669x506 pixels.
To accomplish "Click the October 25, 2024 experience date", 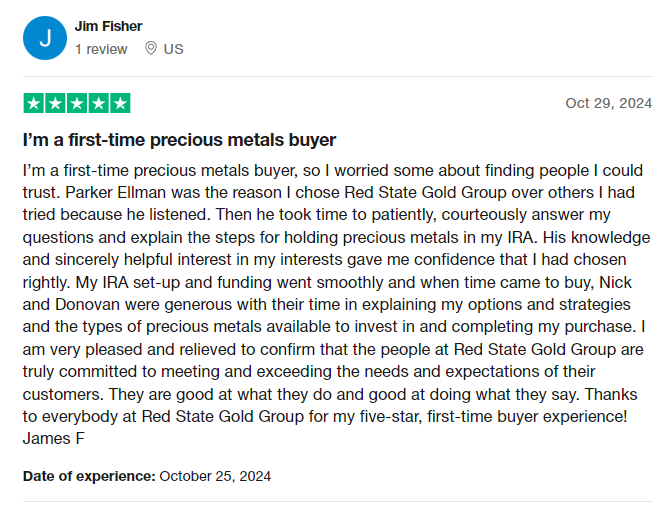I will point(215,476).
